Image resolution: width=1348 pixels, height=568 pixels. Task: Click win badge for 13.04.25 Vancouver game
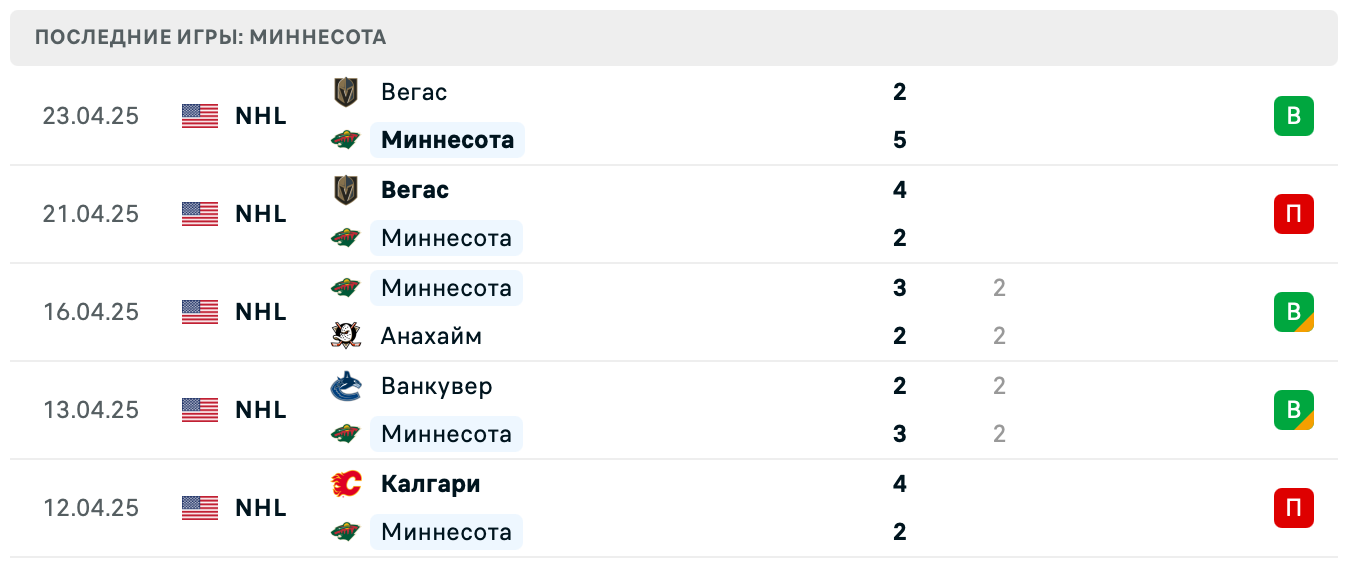(1293, 410)
